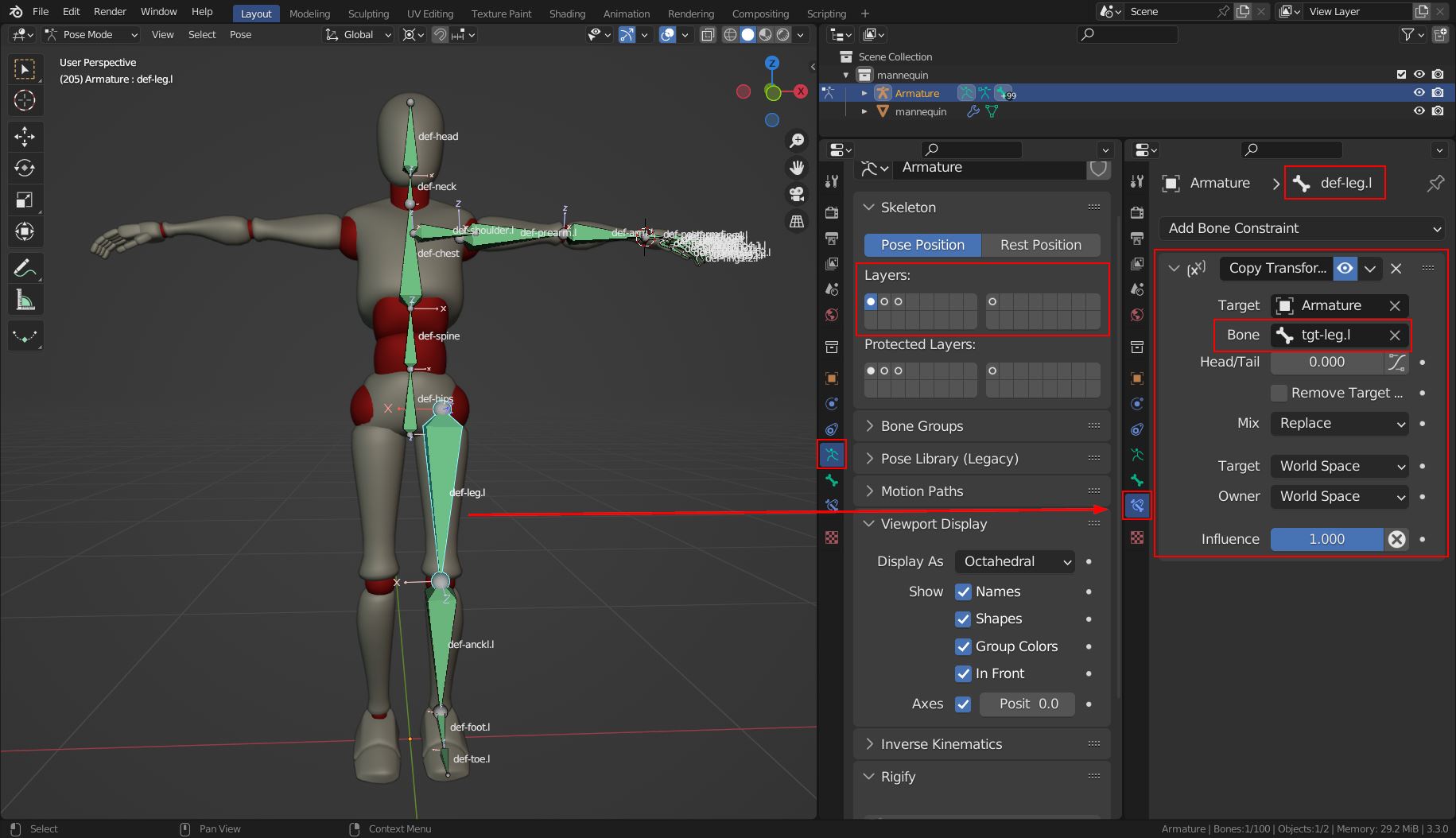Open Global transform orientation dropdown
Viewport: 1456px width, 838px height.
pos(359,34)
